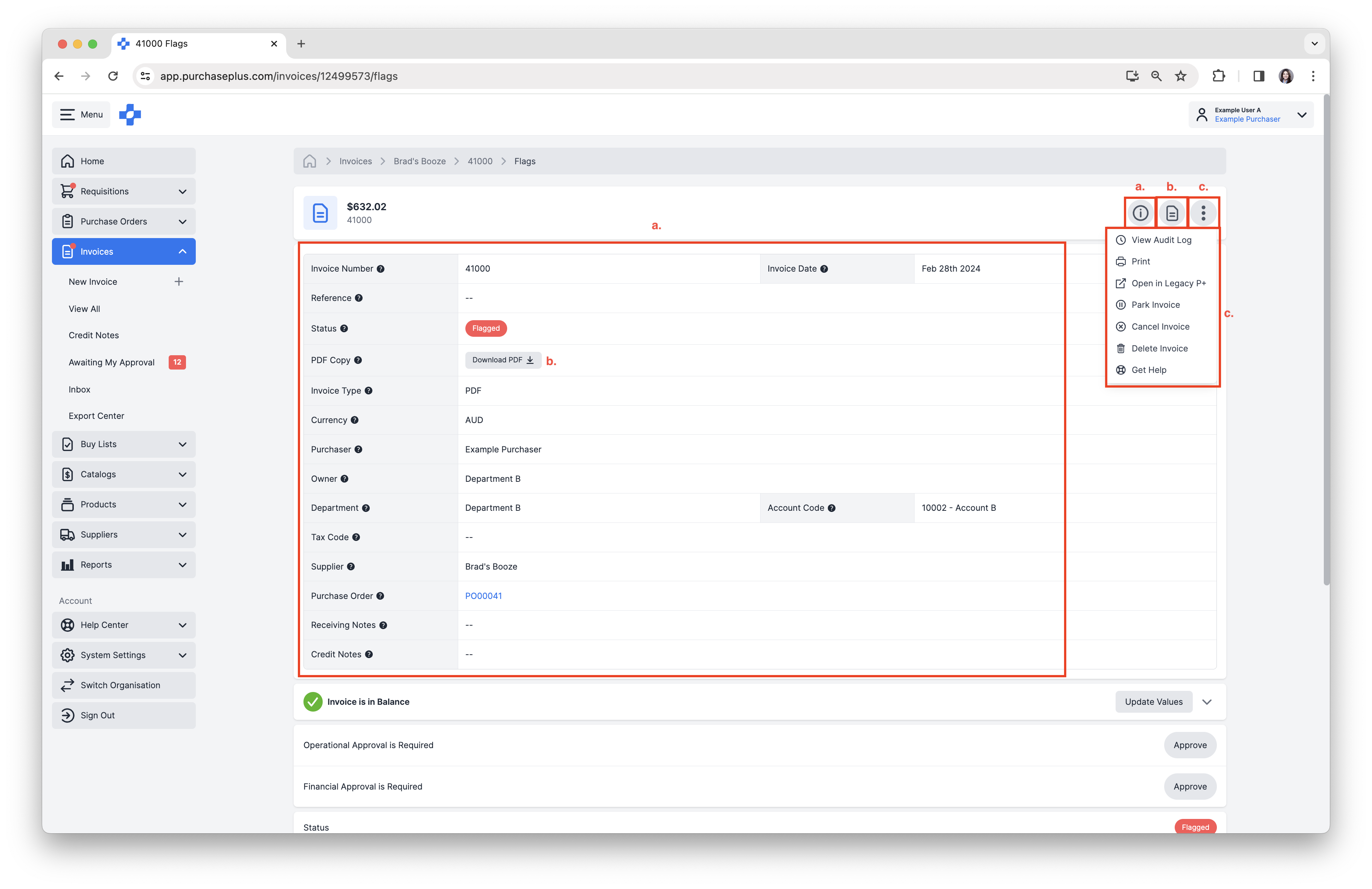This screenshot has height=889, width=1372.
Task: Click the help icon beside PDF Copy
Action: [x=358, y=360]
